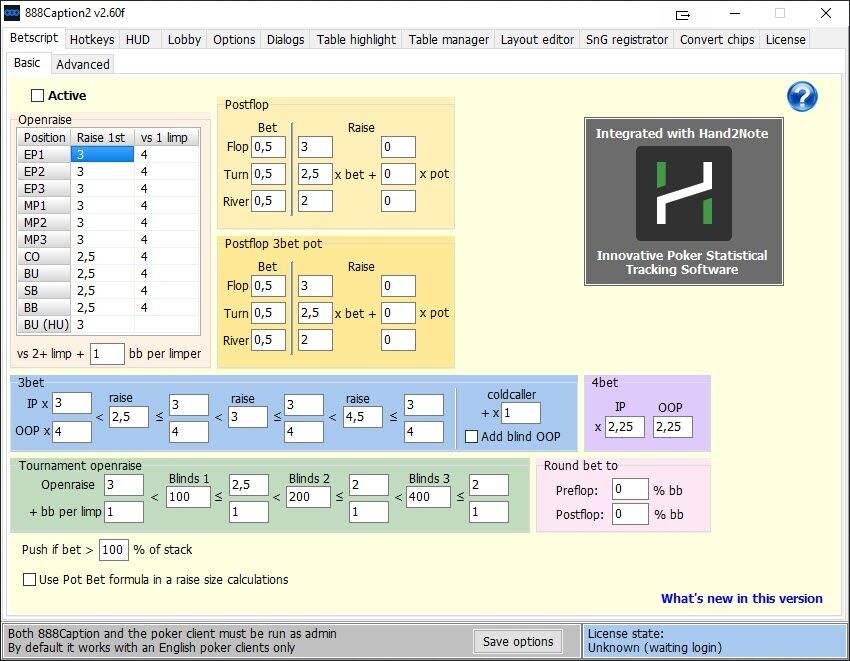
Task: Switch to the Hotkeys tab
Action: [x=92, y=40]
